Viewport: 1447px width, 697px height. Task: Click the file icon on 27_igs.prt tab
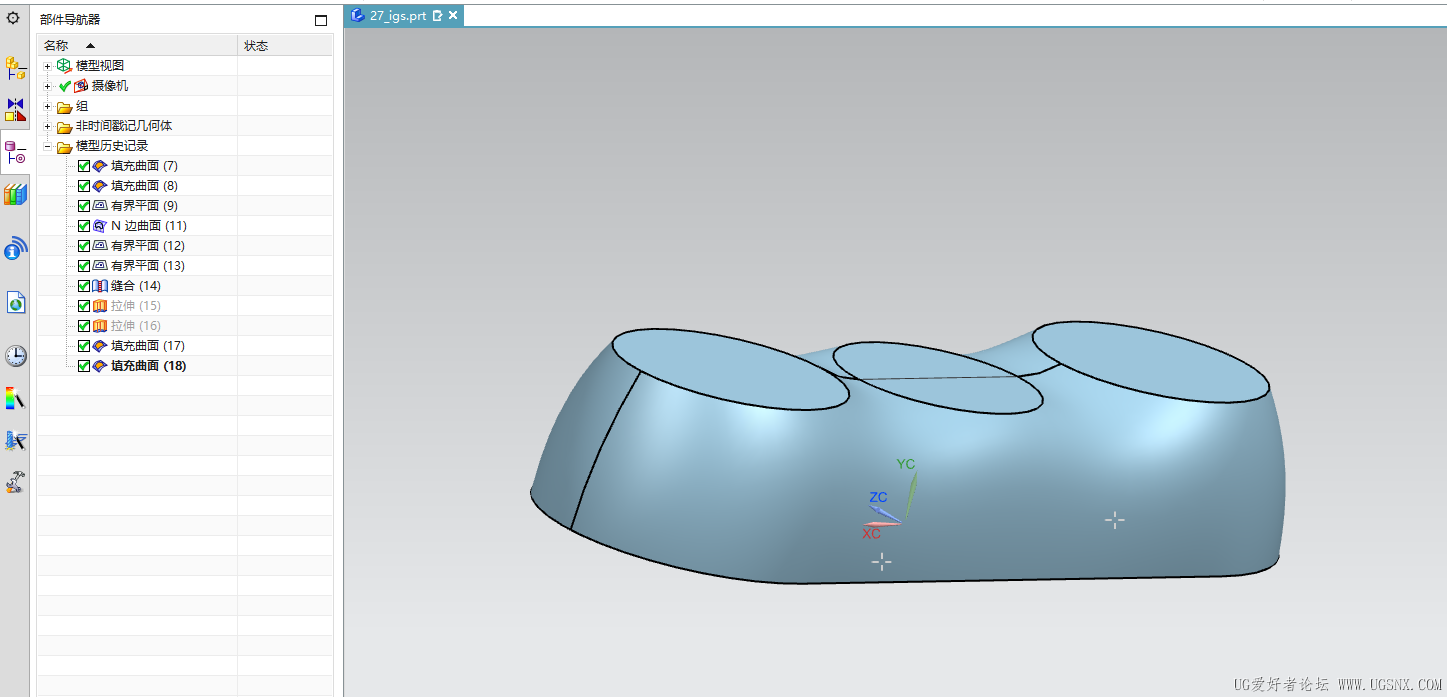pos(358,15)
